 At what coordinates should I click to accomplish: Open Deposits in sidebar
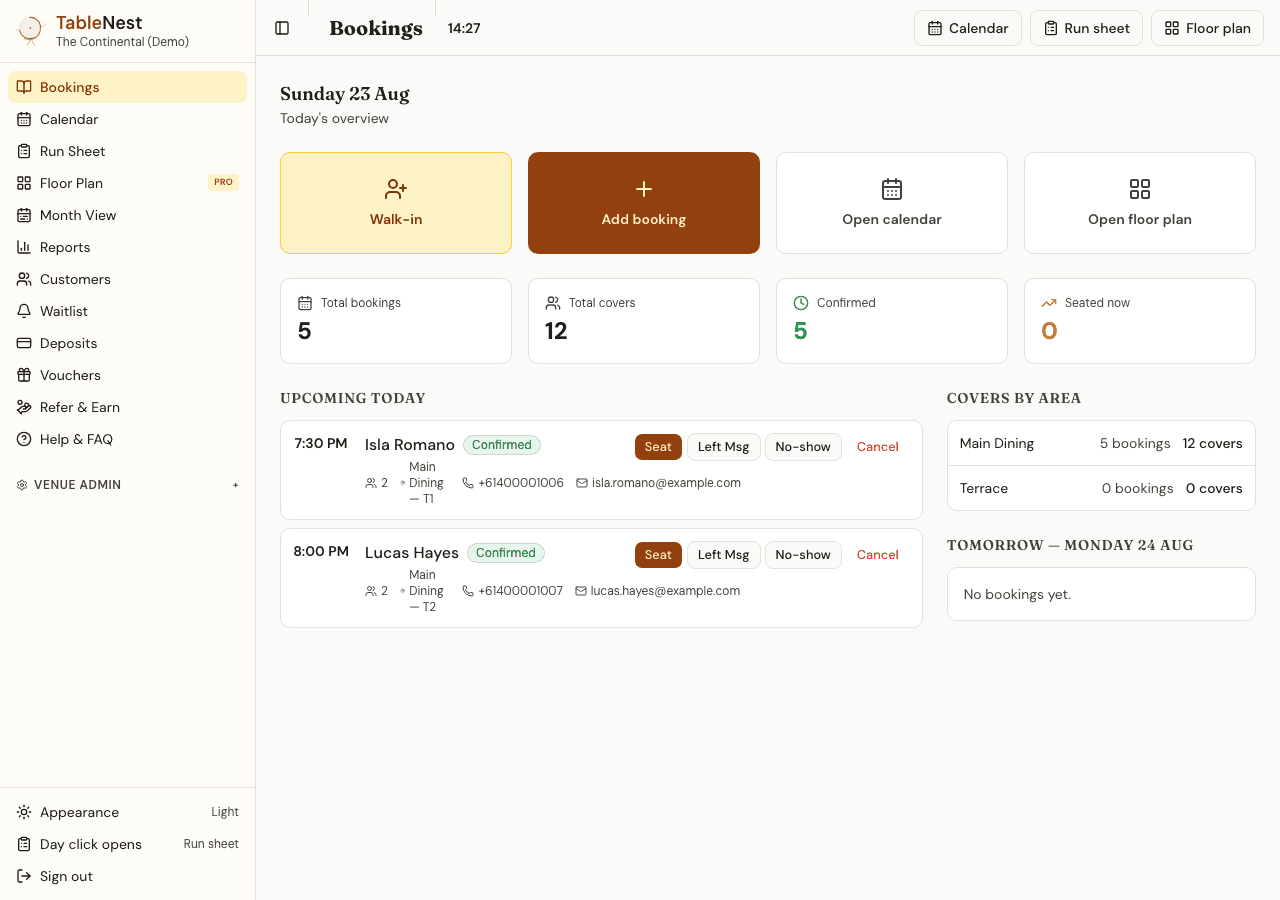[127, 343]
